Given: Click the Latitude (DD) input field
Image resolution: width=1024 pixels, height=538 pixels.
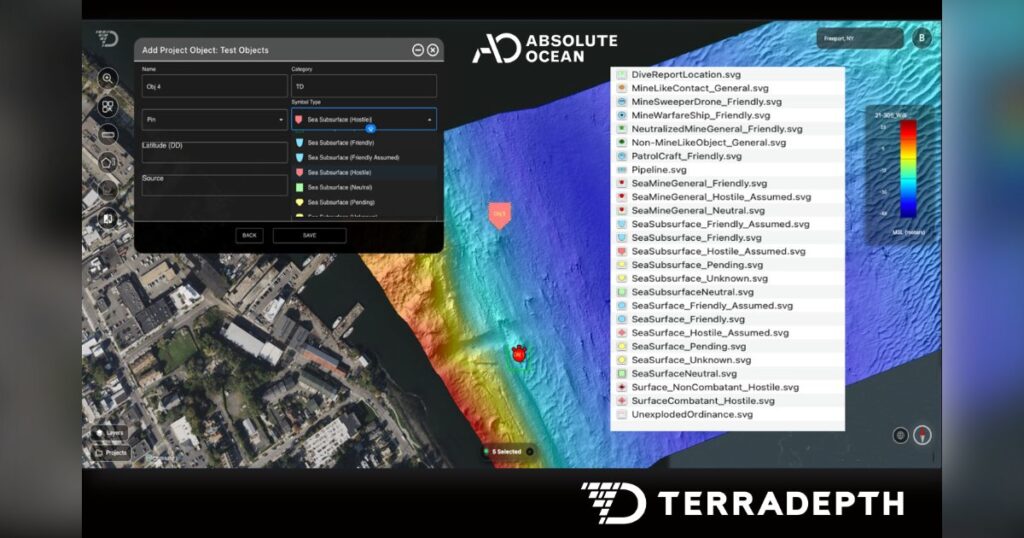Looking at the screenshot, I should click(x=215, y=151).
